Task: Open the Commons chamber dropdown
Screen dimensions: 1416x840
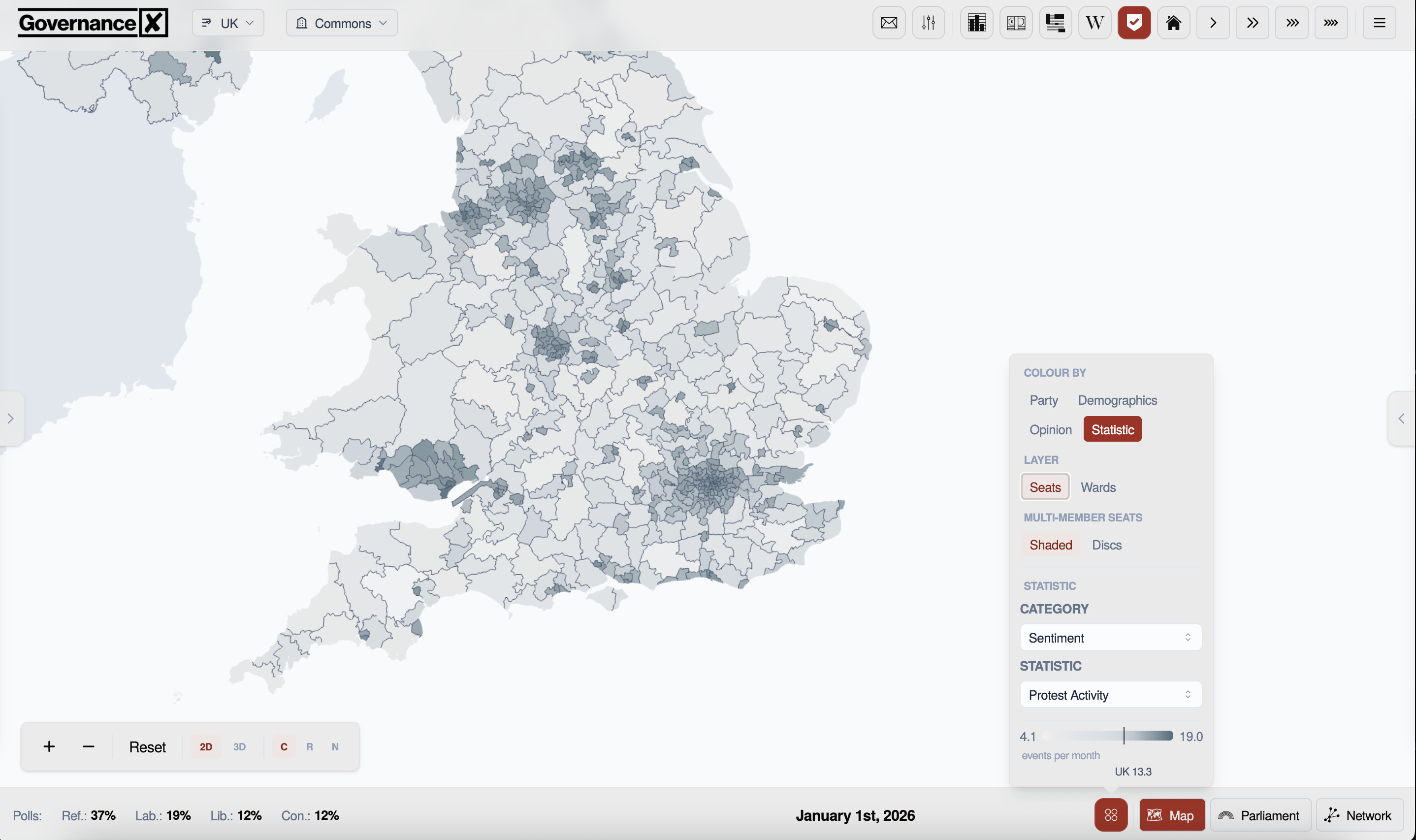Action: 342,23
